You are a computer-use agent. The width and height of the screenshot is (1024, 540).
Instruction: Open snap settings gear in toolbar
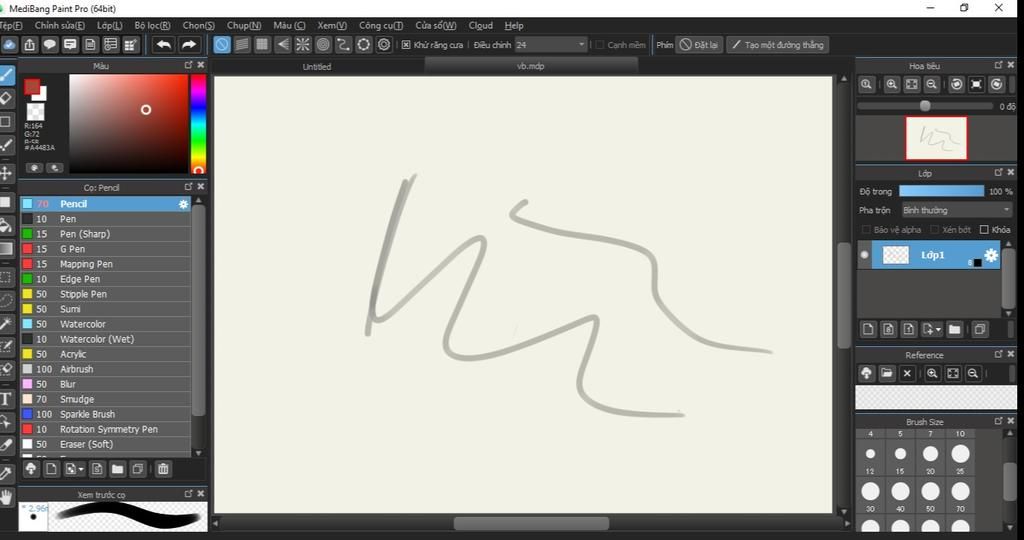click(x=384, y=44)
